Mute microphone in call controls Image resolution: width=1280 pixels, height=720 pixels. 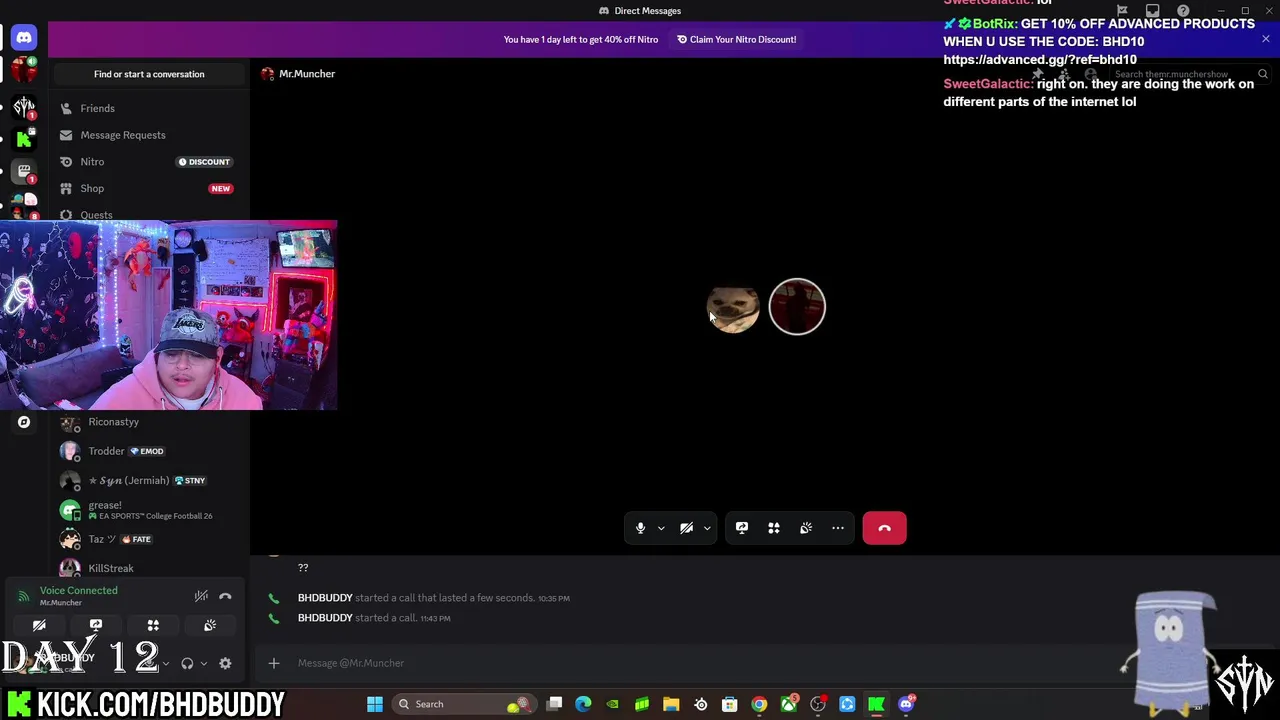[641, 528]
